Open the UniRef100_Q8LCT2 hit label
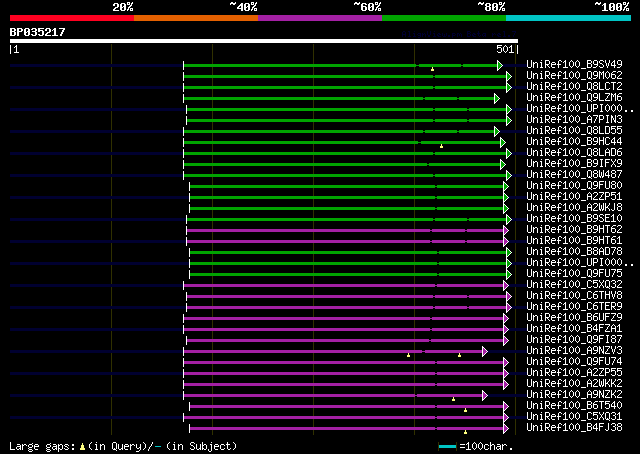This screenshot has height=454, width=640. click(574, 87)
